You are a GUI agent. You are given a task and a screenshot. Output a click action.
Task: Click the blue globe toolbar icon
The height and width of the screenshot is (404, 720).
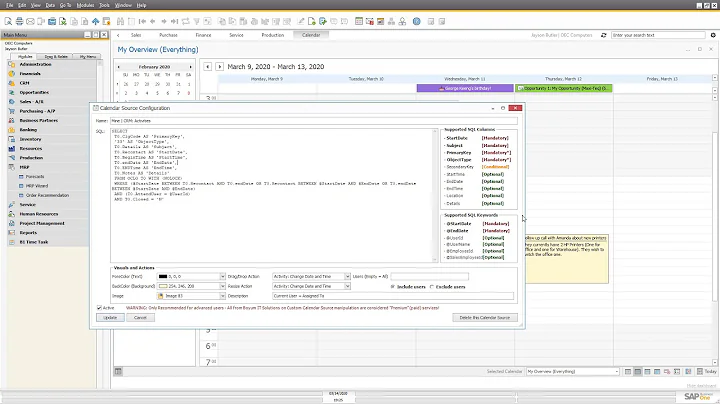pos(416,21)
